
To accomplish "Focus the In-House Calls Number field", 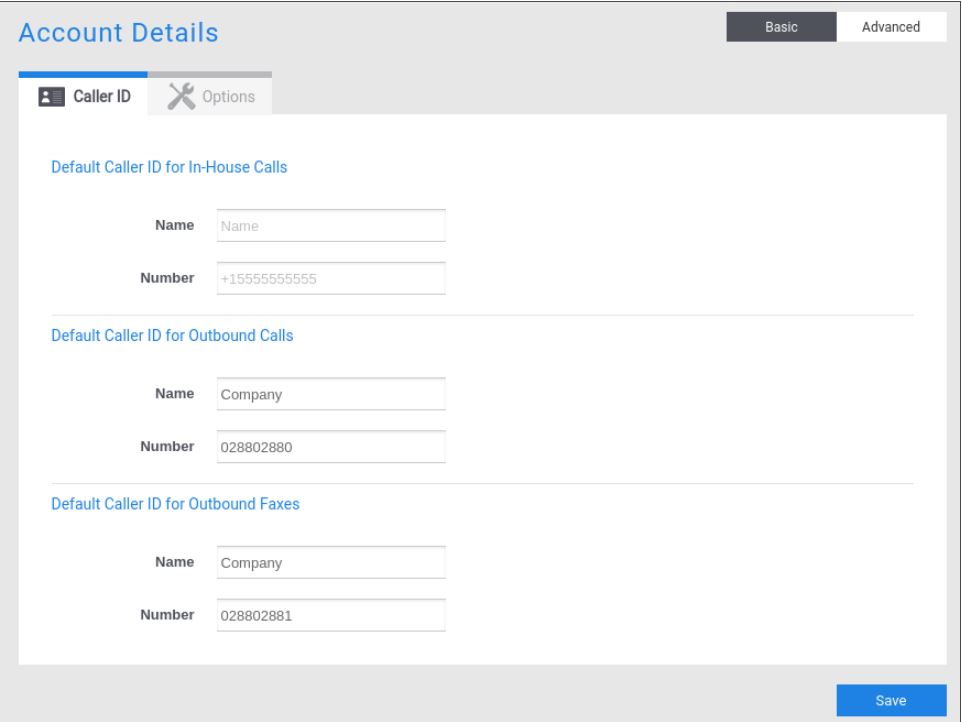I will click(331, 279).
